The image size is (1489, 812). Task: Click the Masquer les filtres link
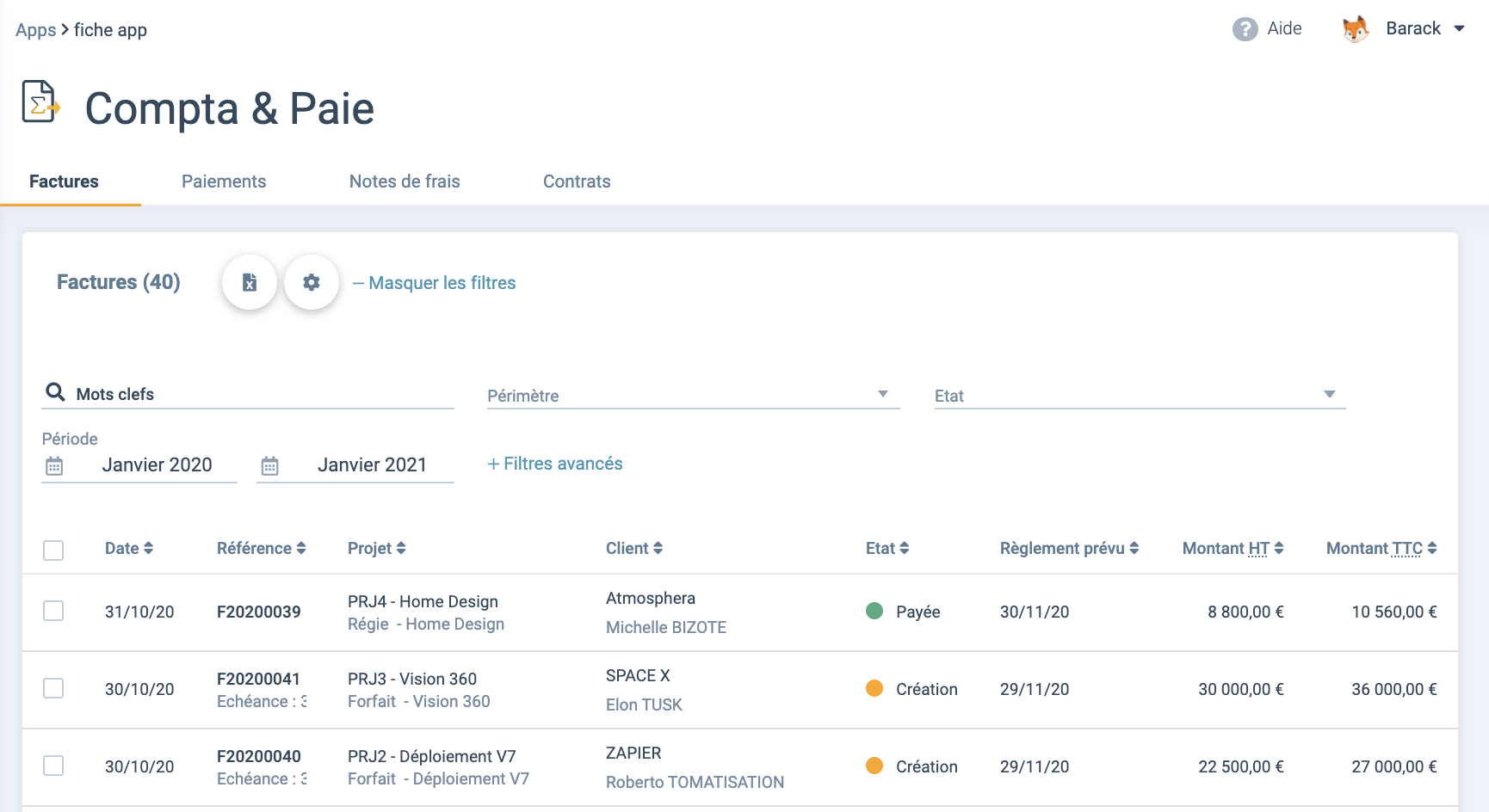point(435,283)
